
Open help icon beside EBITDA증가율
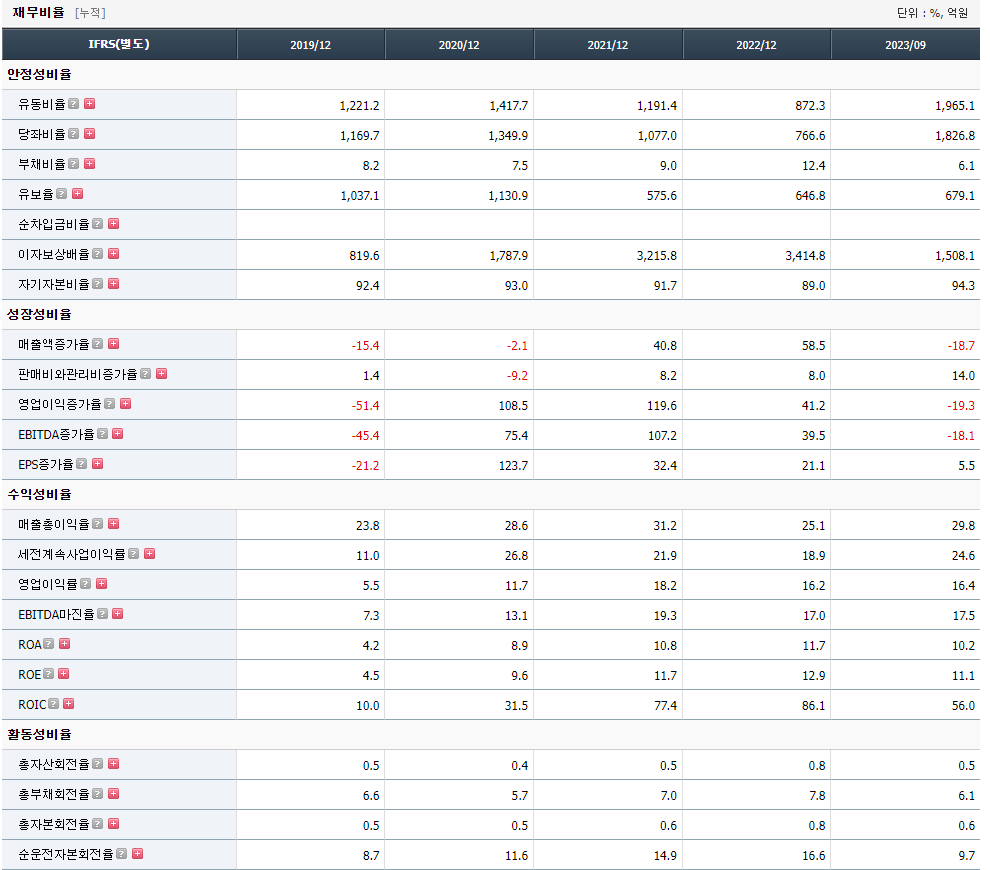103,434
